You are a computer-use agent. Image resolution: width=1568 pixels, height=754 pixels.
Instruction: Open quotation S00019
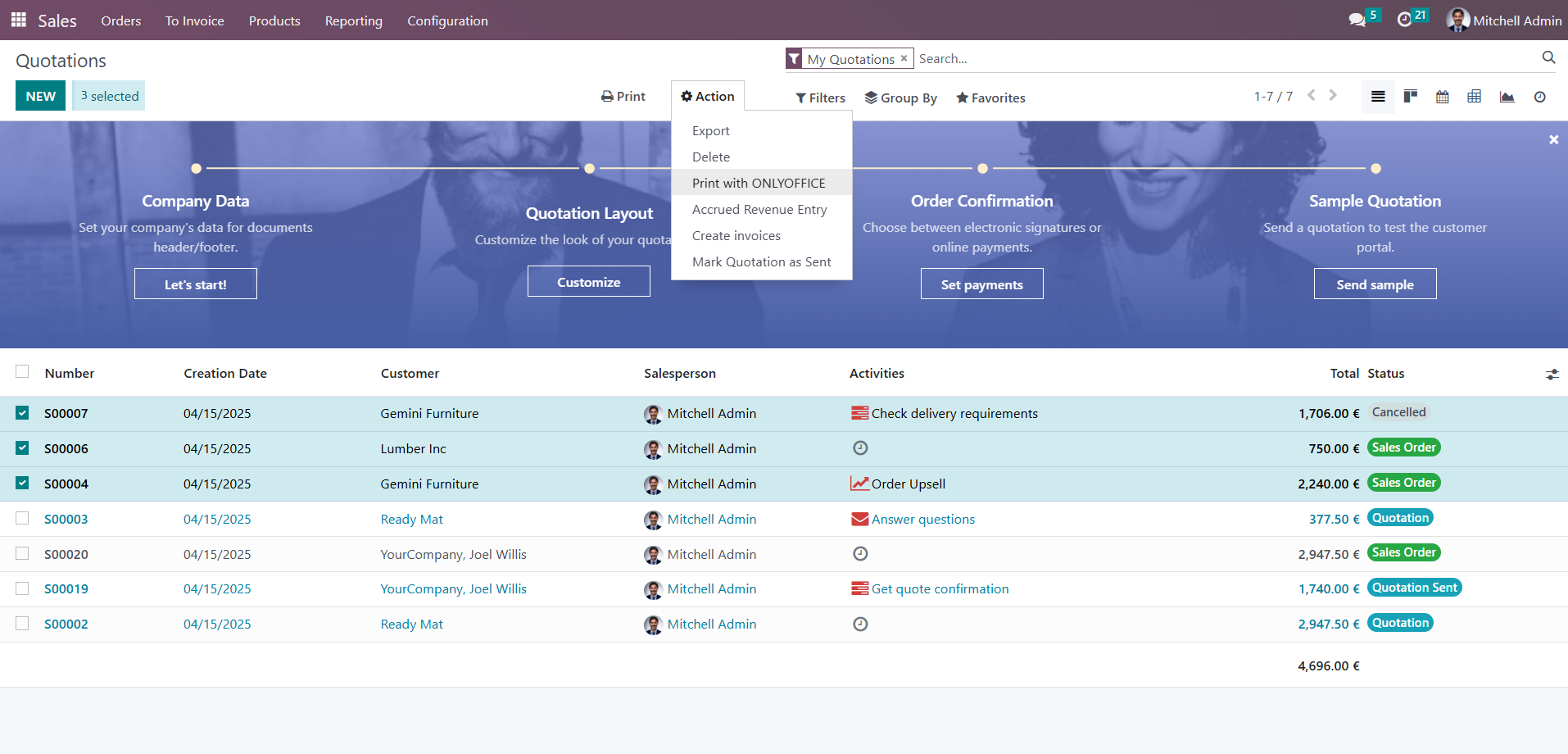click(x=66, y=589)
